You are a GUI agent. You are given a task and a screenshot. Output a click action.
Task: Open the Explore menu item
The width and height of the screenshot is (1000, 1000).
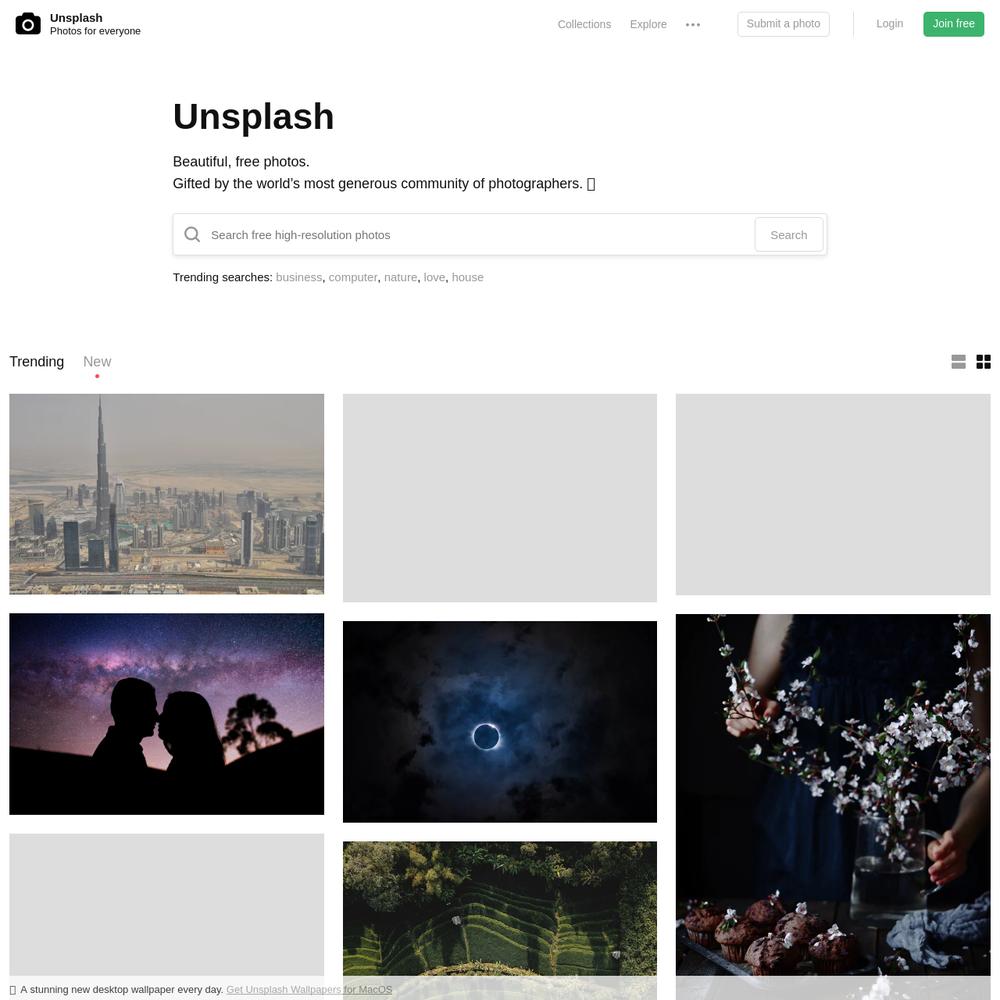(648, 24)
